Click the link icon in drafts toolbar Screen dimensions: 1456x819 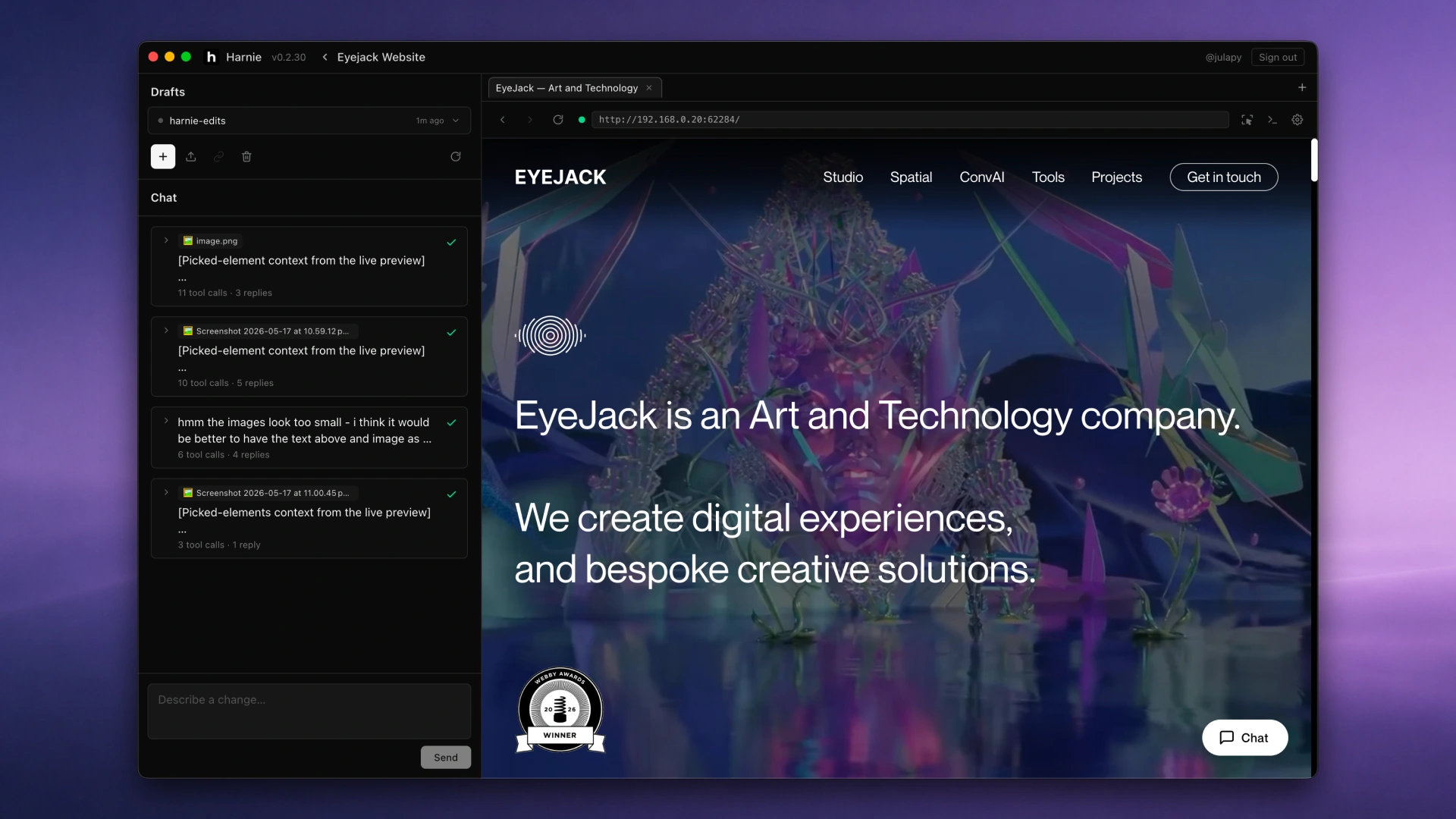218,156
